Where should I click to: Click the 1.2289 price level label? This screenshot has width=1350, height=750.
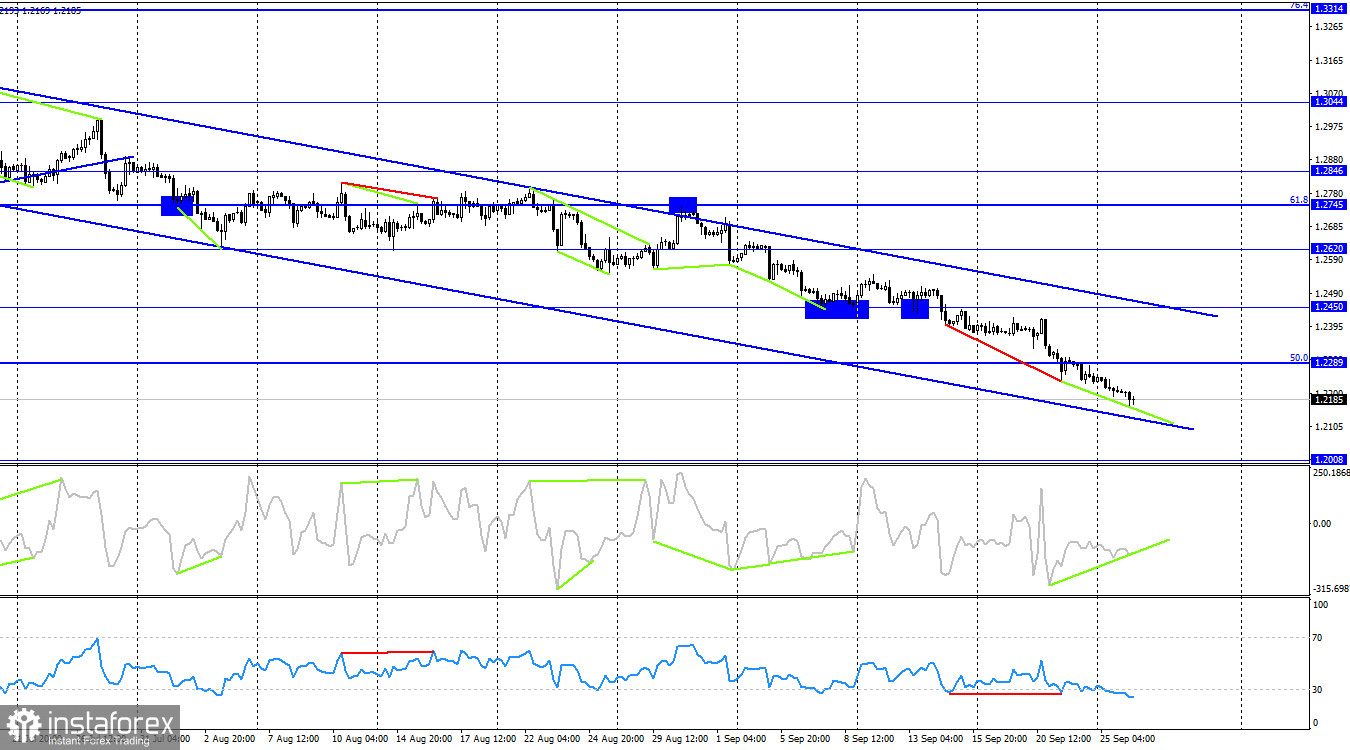pos(1329,363)
